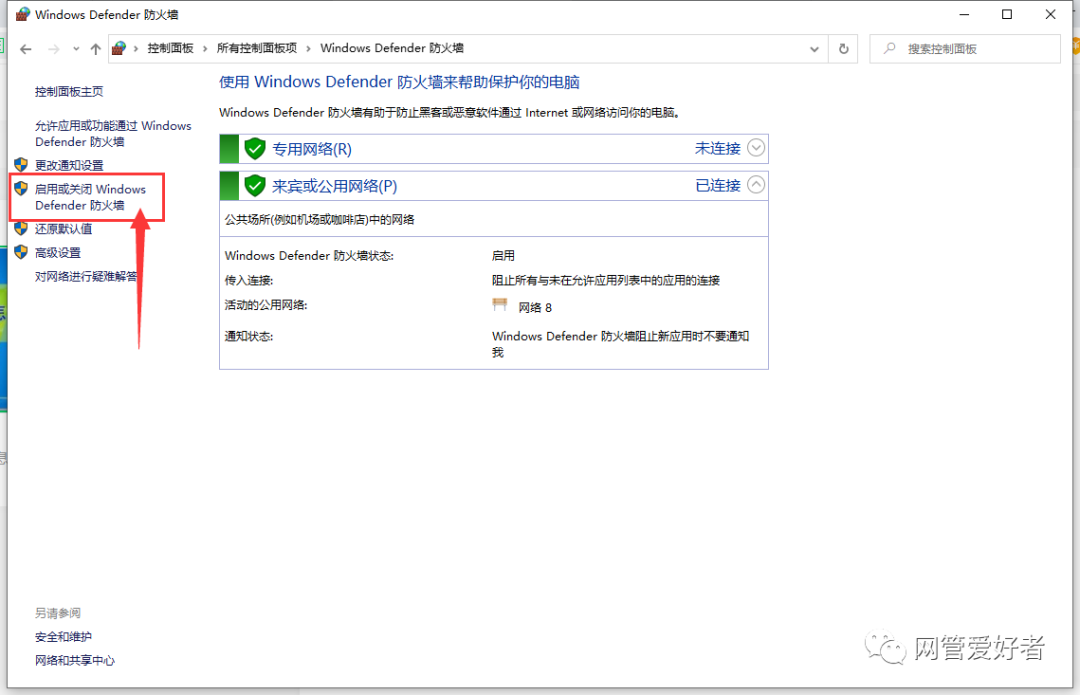Open 高级设置 link
Screen dimensions: 1080x695
pyautogui.click(x=58, y=253)
